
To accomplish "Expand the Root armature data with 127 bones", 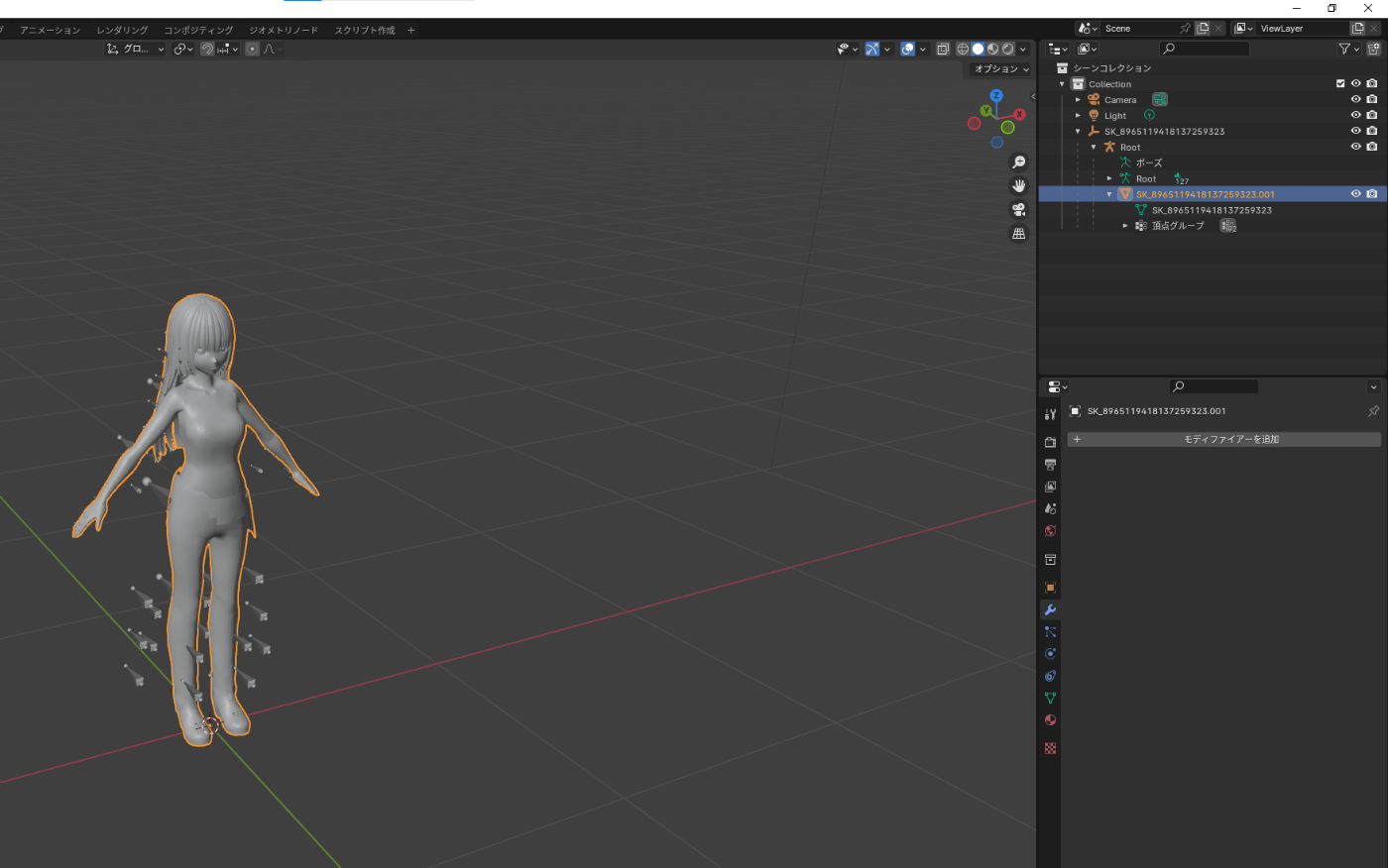I will click(x=1110, y=179).
